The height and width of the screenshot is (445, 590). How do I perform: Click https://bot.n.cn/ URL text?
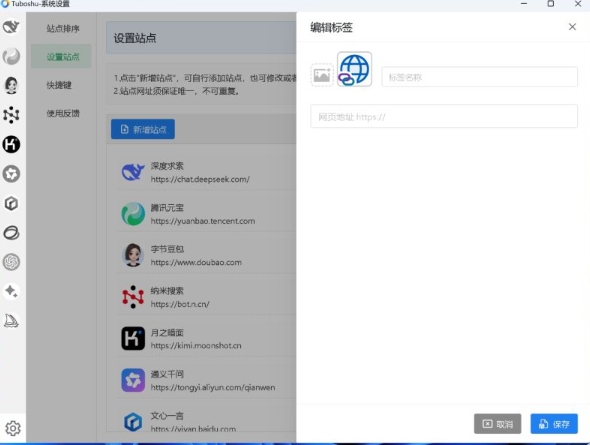coord(180,304)
